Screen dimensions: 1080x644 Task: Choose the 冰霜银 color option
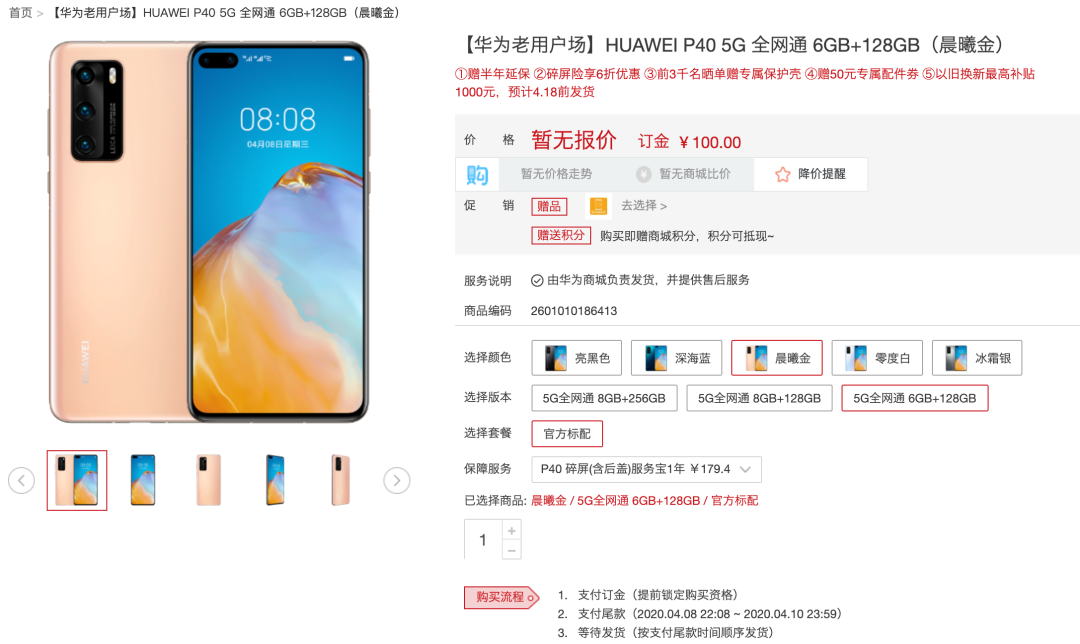[x=977, y=358]
